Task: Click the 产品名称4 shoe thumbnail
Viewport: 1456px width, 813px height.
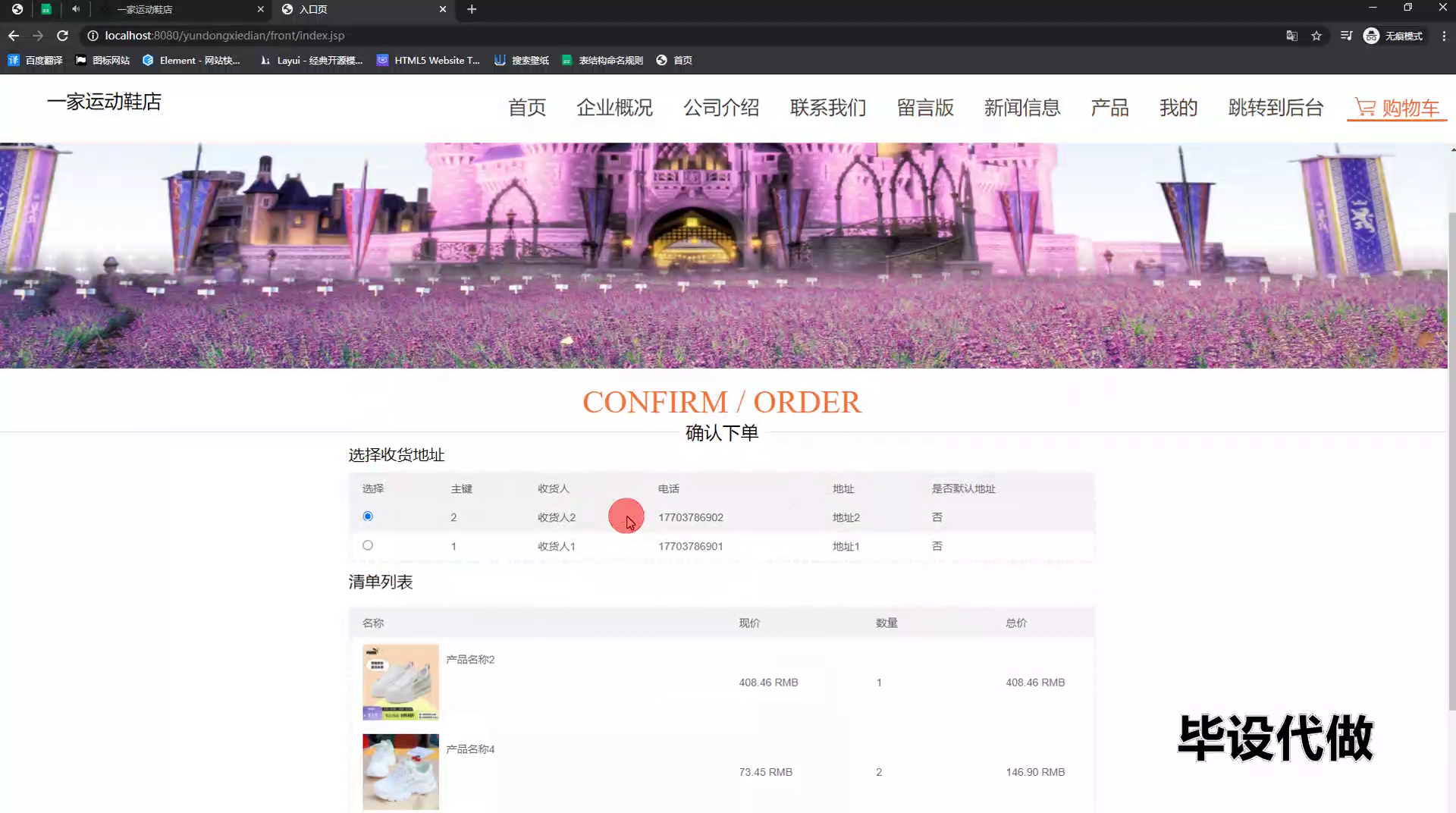Action: (400, 771)
